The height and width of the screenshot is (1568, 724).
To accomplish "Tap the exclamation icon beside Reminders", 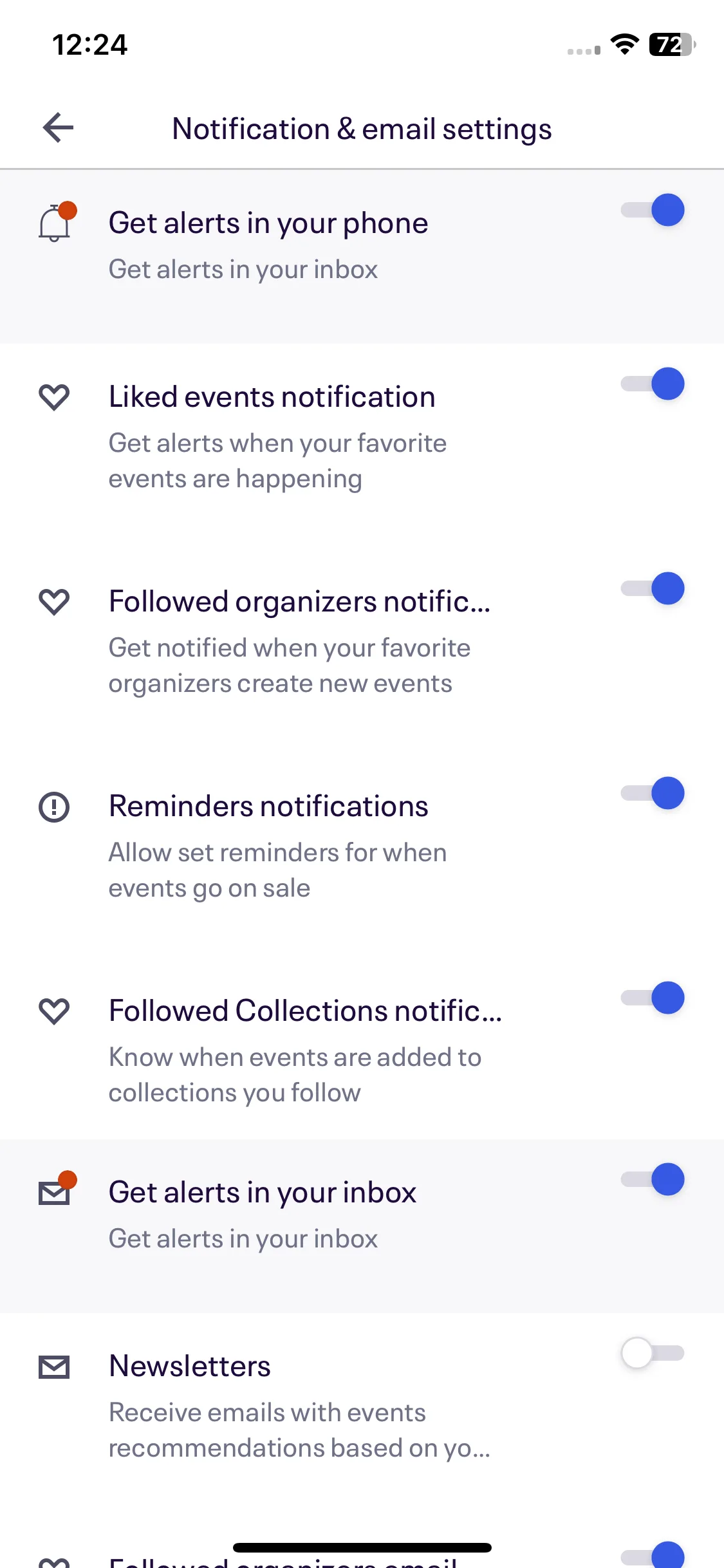I will point(54,807).
